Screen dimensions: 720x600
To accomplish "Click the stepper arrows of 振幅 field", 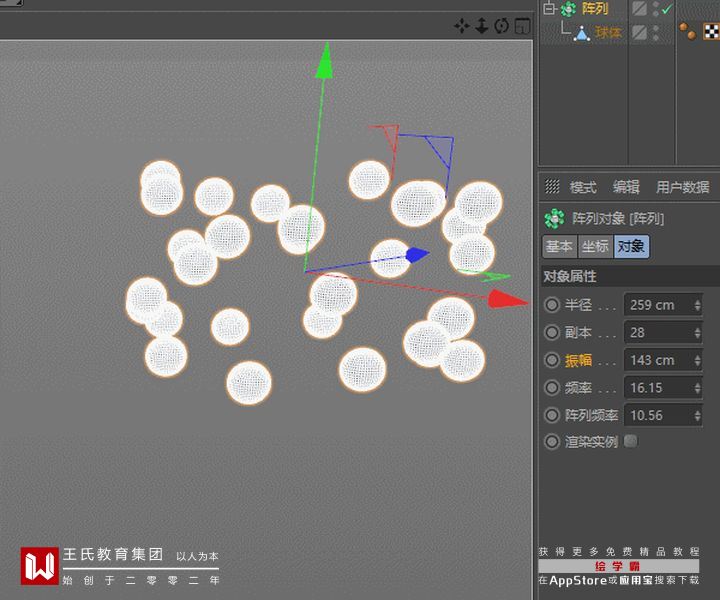I will [x=697, y=360].
